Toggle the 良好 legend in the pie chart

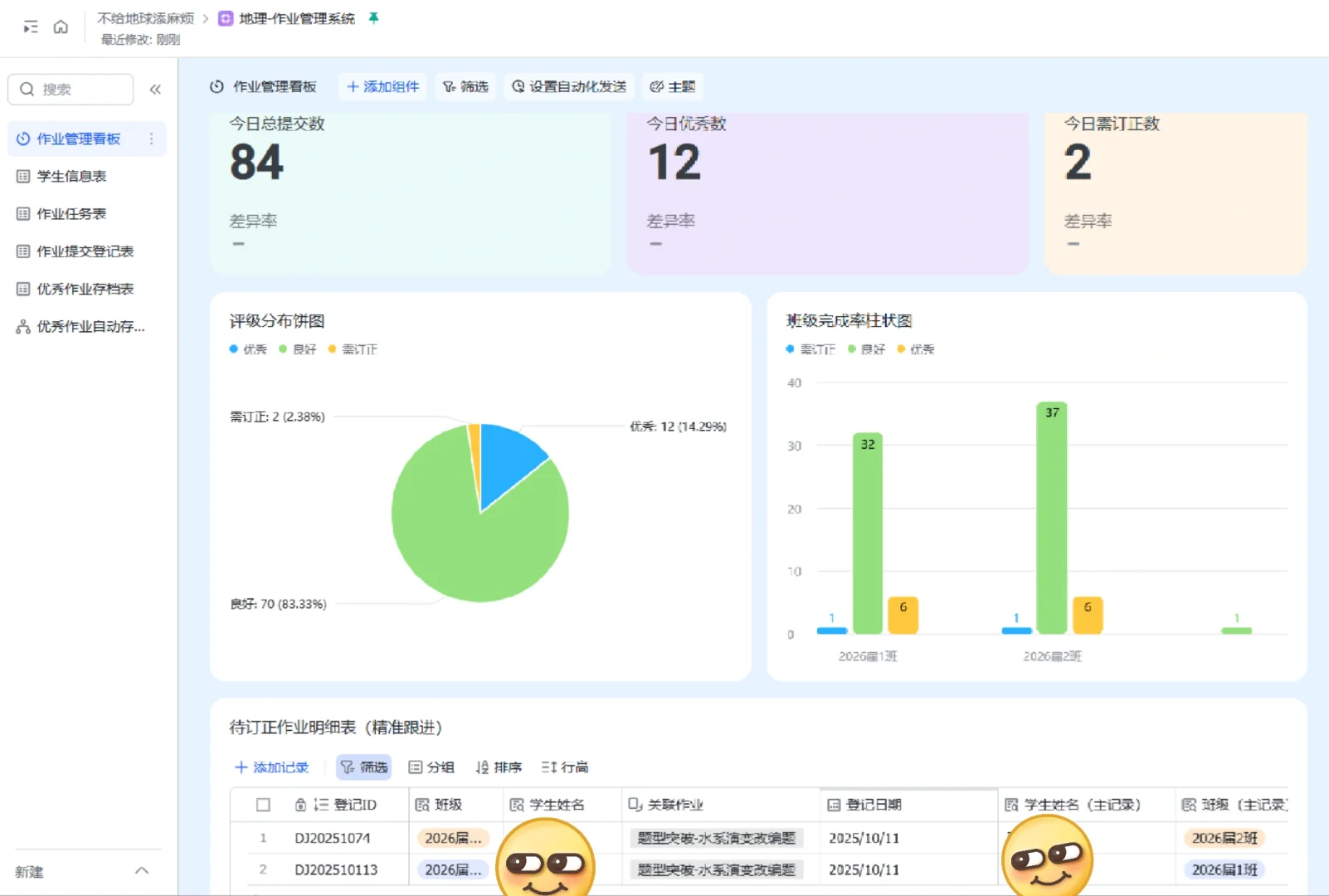298,348
